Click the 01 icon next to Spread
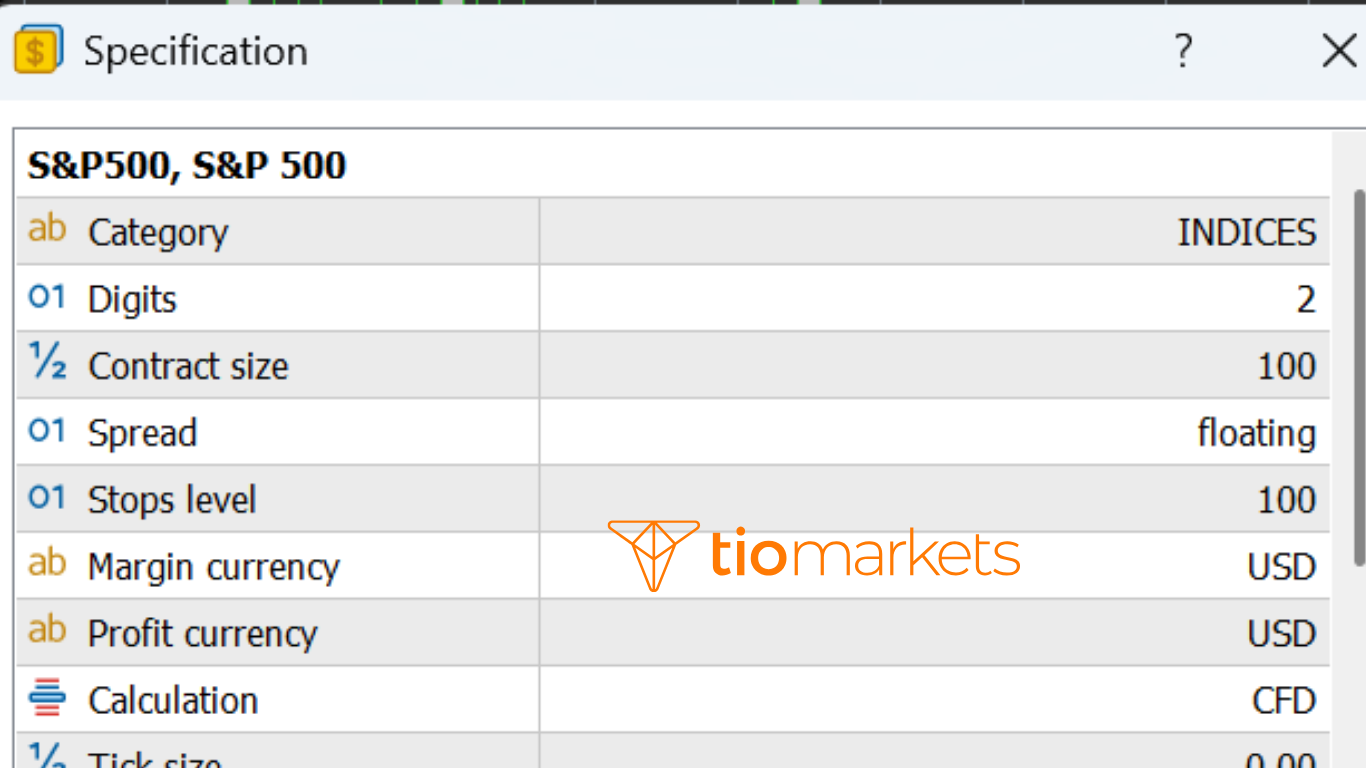Screen dimensions: 1366x768 [x=44, y=431]
